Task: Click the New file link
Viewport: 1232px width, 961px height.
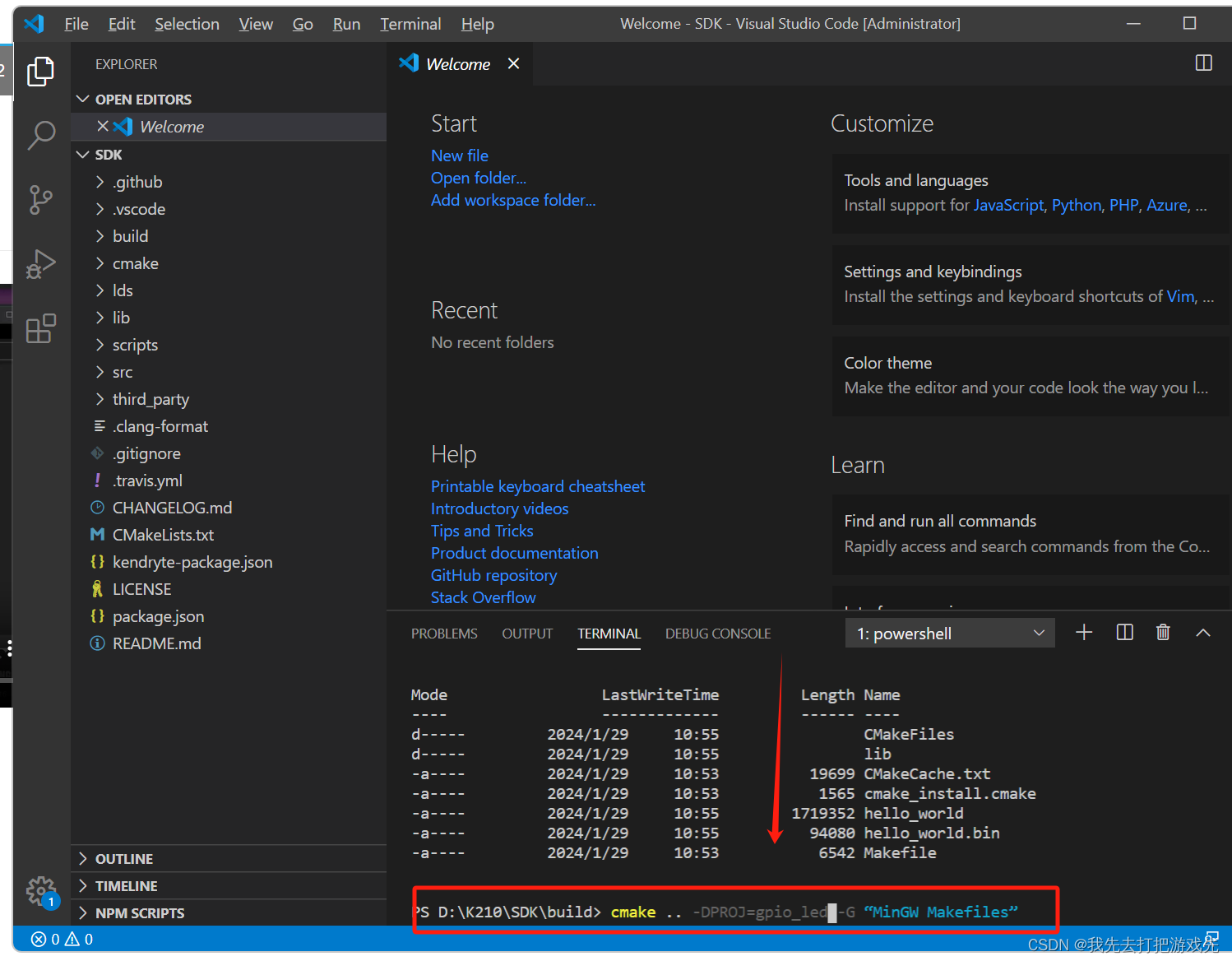Action: coord(459,155)
